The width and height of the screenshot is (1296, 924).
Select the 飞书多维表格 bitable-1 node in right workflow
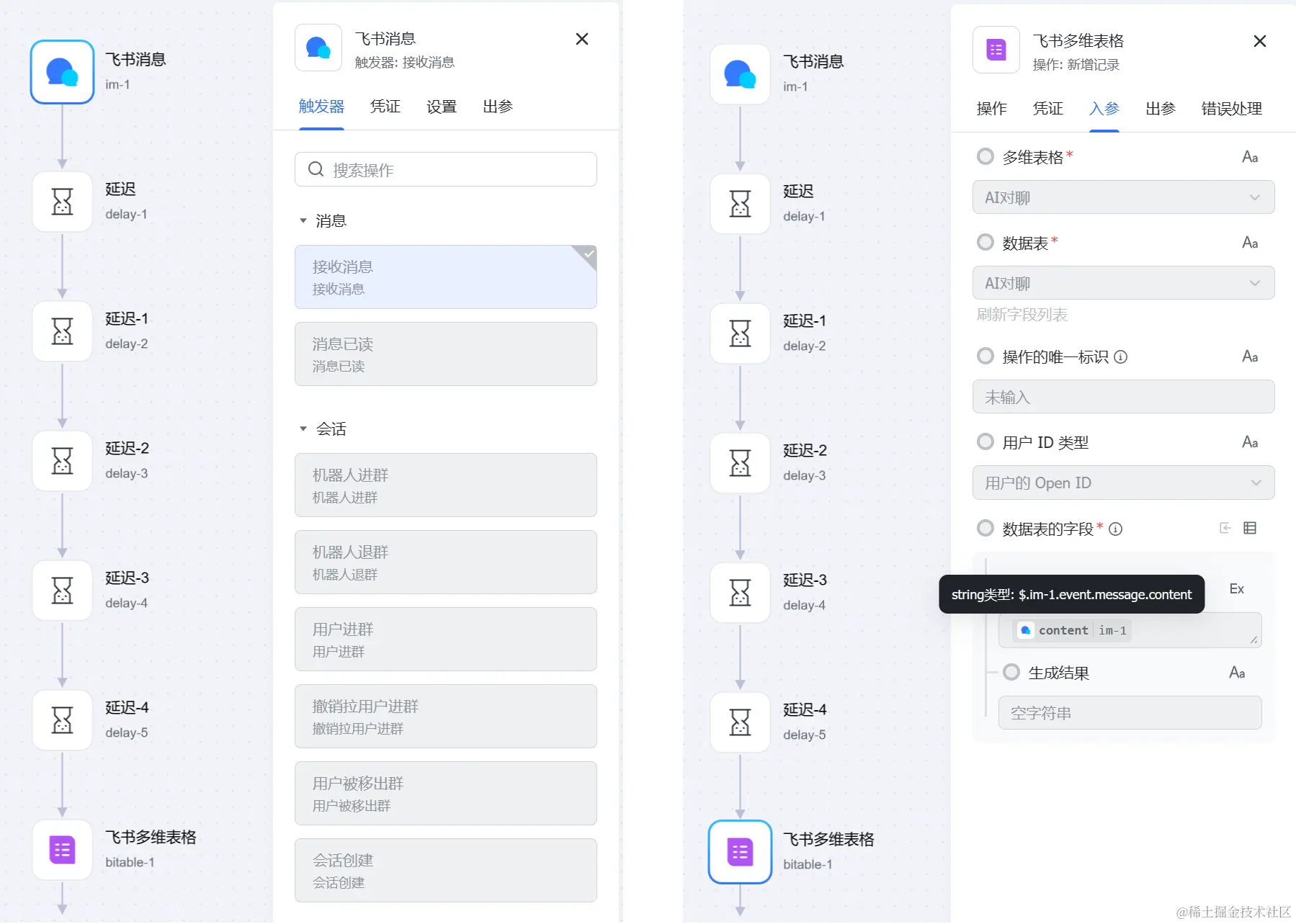(740, 852)
